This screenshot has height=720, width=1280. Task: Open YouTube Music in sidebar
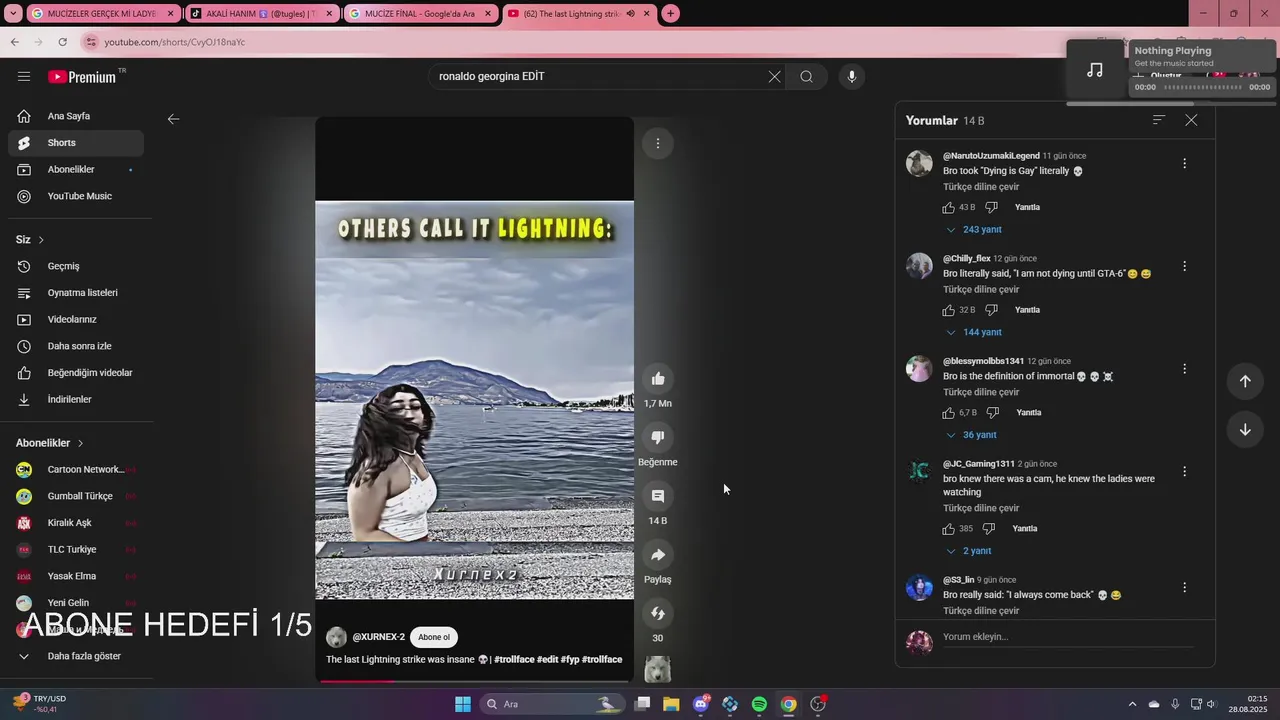pyautogui.click(x=76, y=196)
